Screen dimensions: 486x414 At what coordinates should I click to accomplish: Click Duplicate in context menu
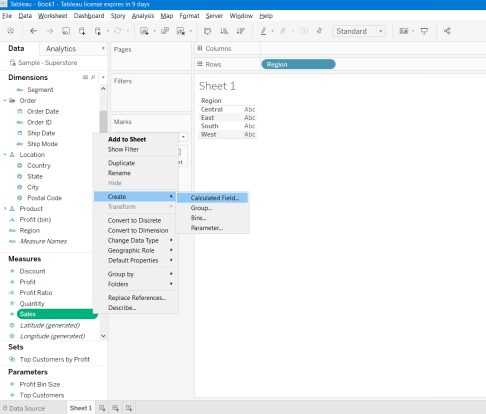(122, 163)
